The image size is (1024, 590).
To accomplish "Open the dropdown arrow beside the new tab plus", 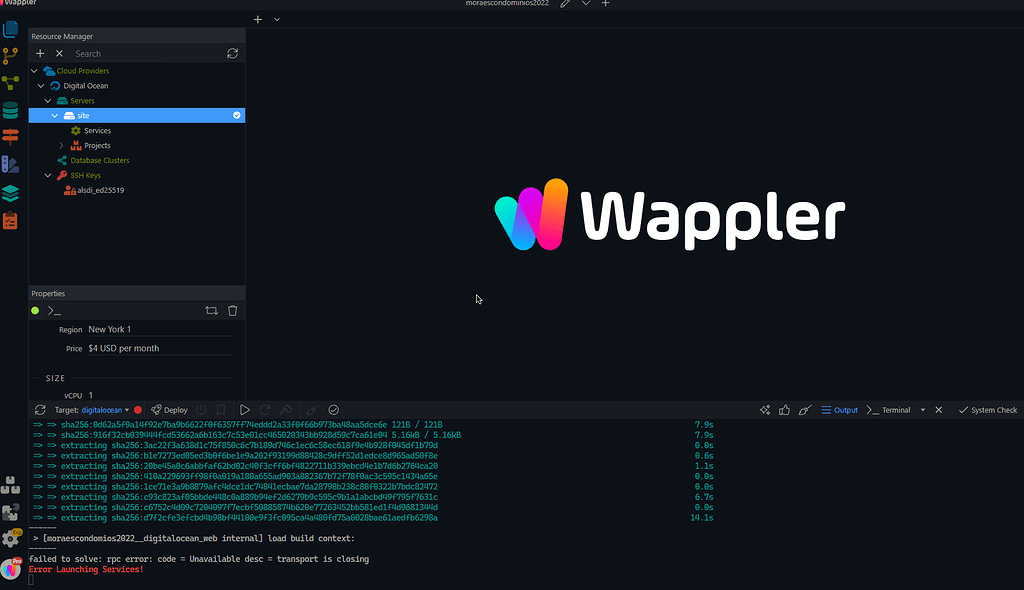I will click(277, 20).
